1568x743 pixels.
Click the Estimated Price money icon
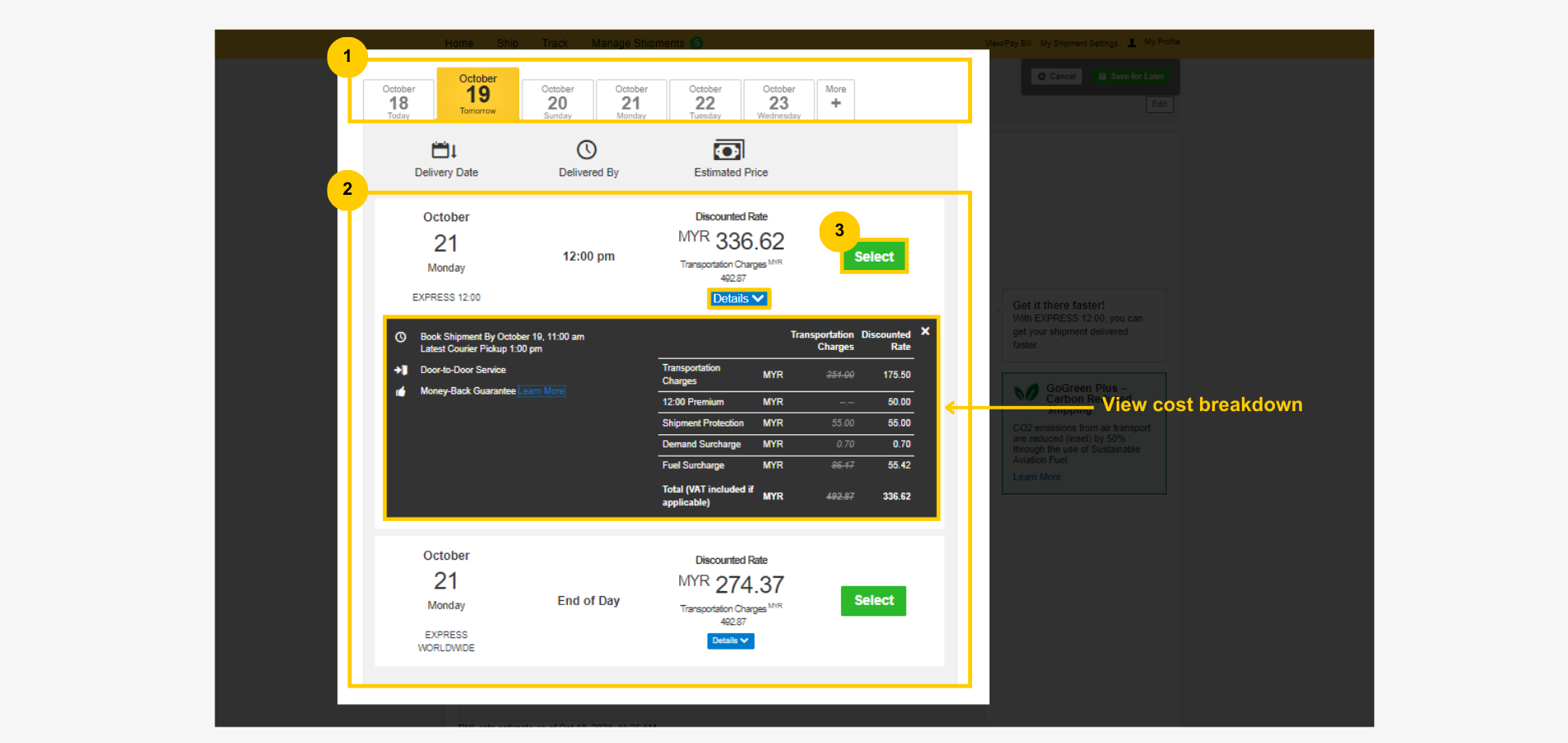(729, 150)
